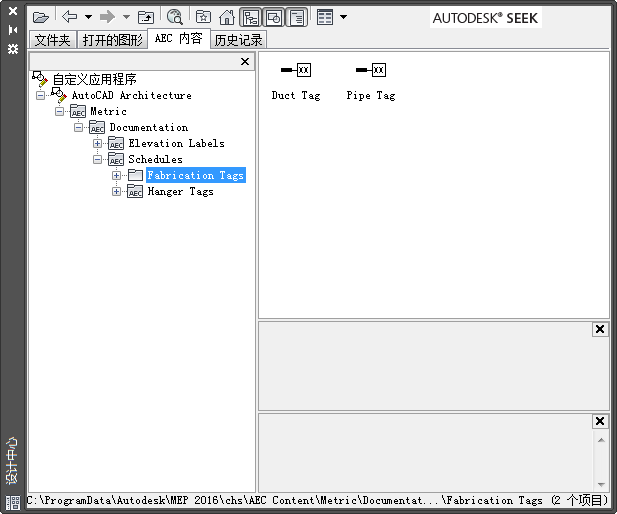Click the Views list icon
The image size is (617, 514).
325,17
